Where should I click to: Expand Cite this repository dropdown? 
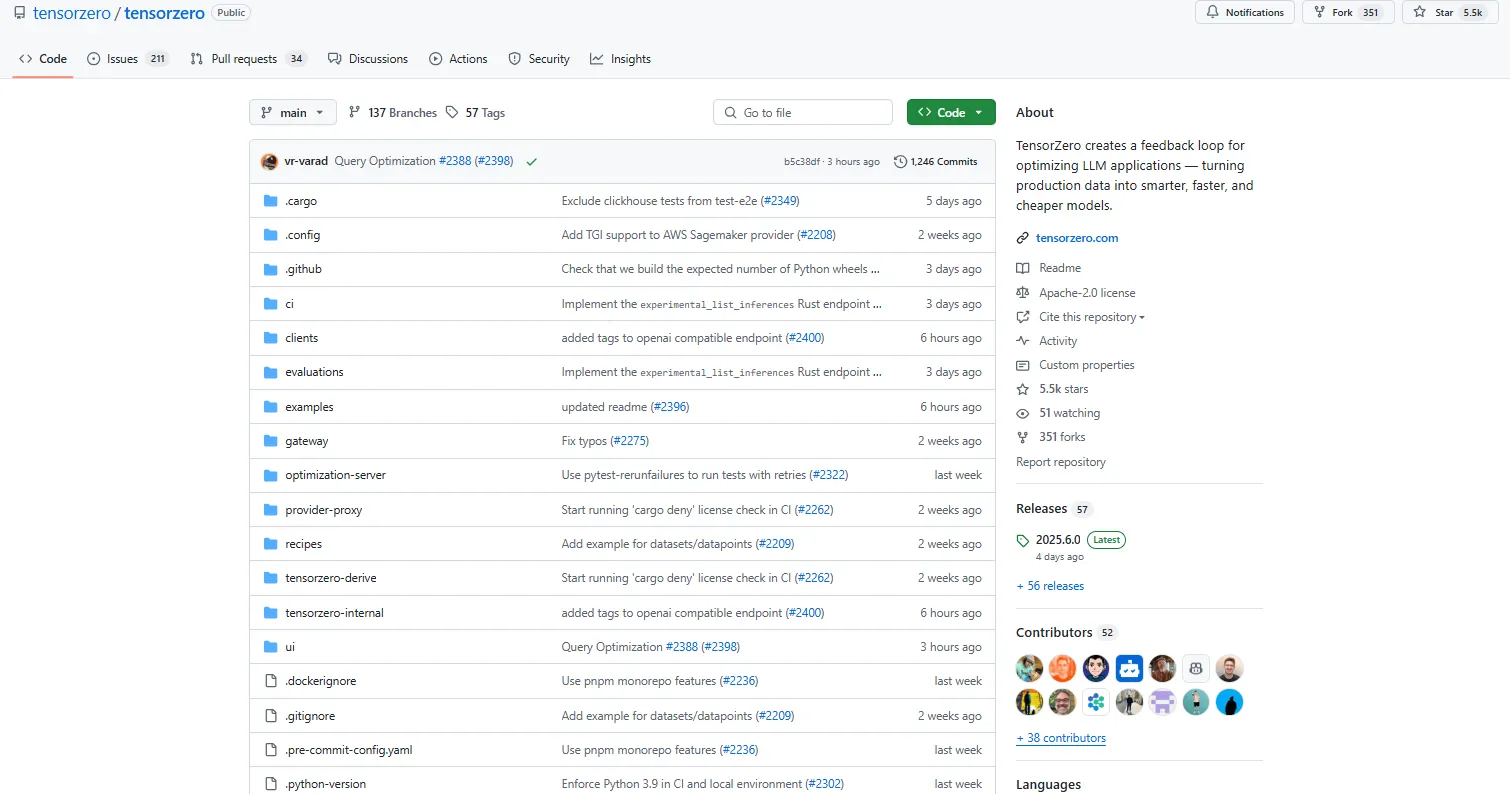point(1091,317)
